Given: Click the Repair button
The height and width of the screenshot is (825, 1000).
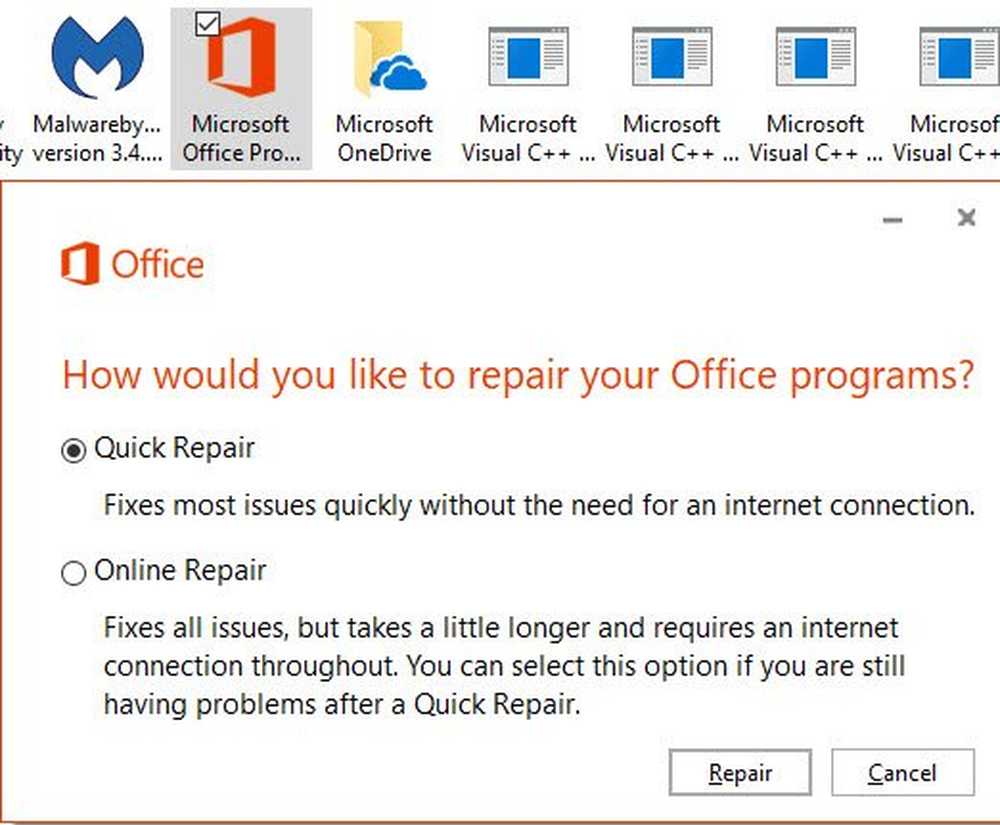Looking at the screenshot, I should click(740, 773).
